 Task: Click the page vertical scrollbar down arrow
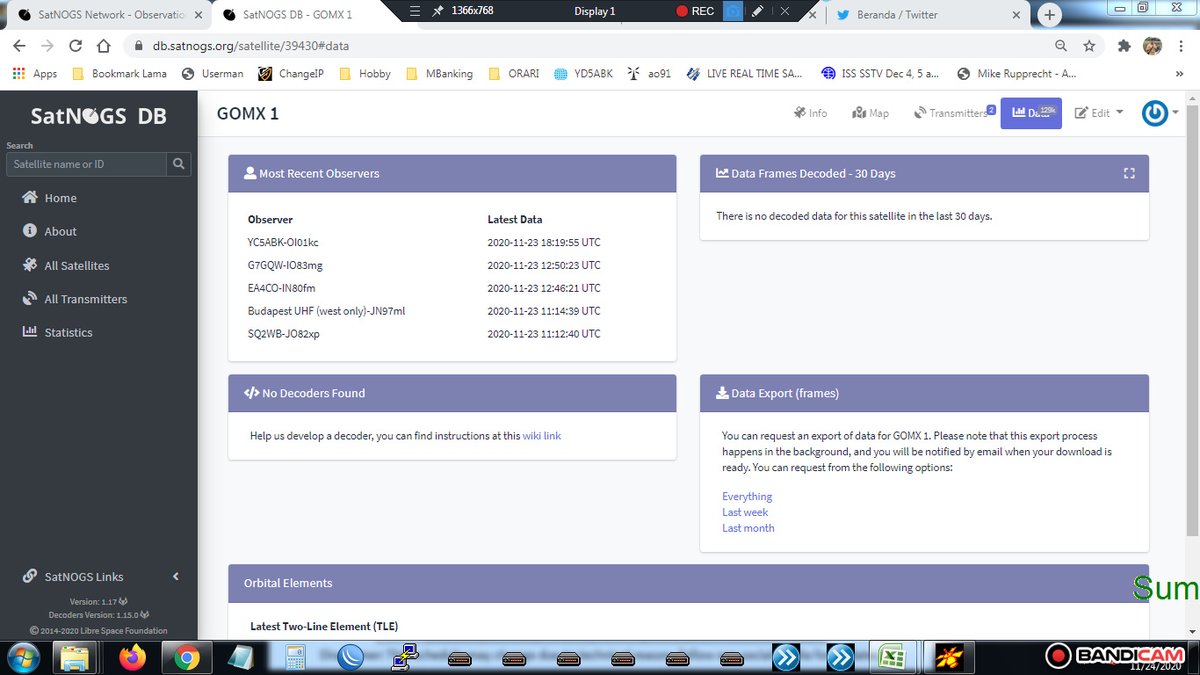pos(1190,630)
